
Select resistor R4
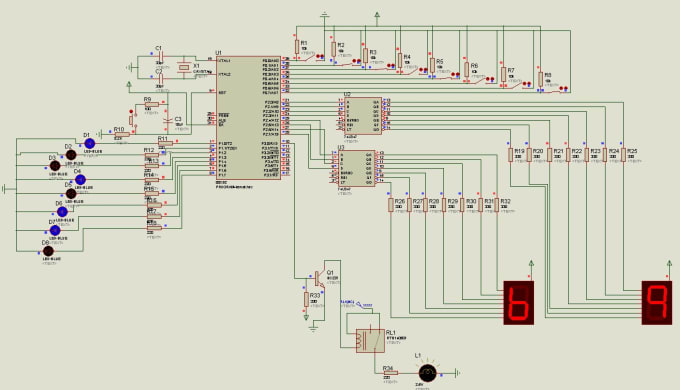coord(399,60)
